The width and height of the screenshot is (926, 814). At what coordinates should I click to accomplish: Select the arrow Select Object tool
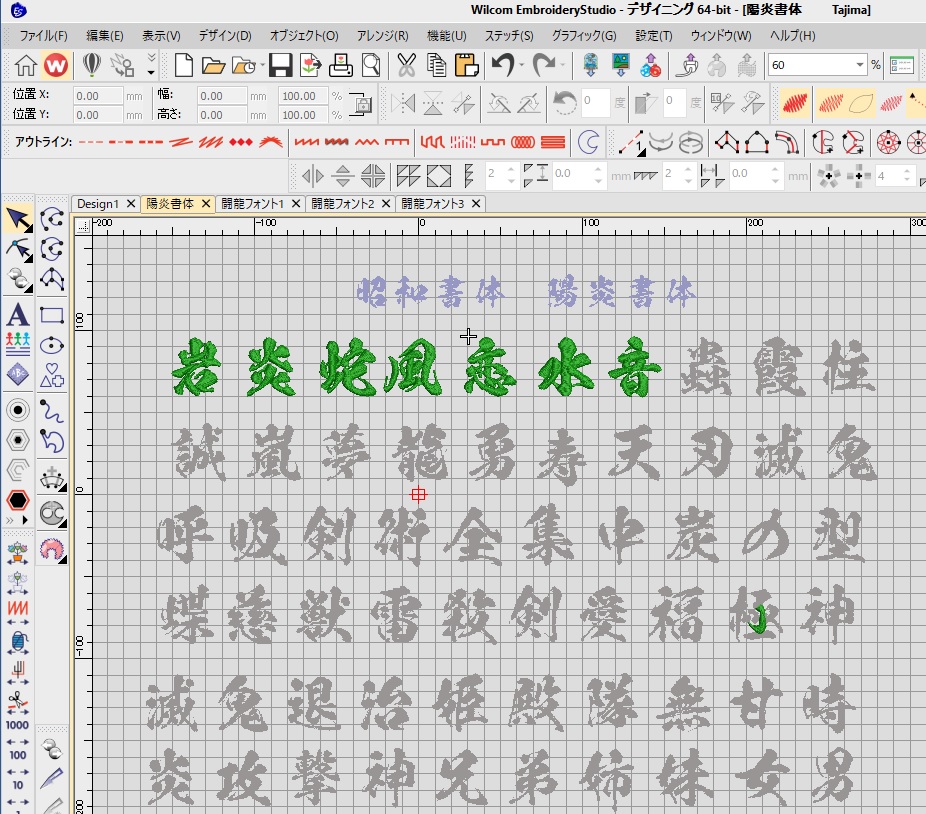pos(18,219)
